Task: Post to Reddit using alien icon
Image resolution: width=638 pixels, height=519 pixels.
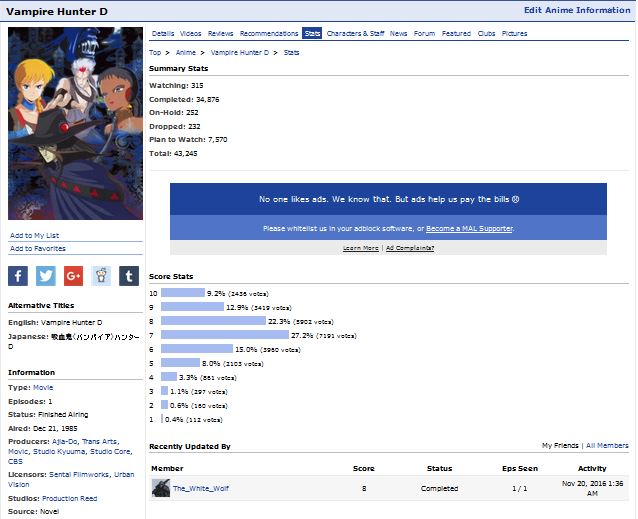Action: 101,276
